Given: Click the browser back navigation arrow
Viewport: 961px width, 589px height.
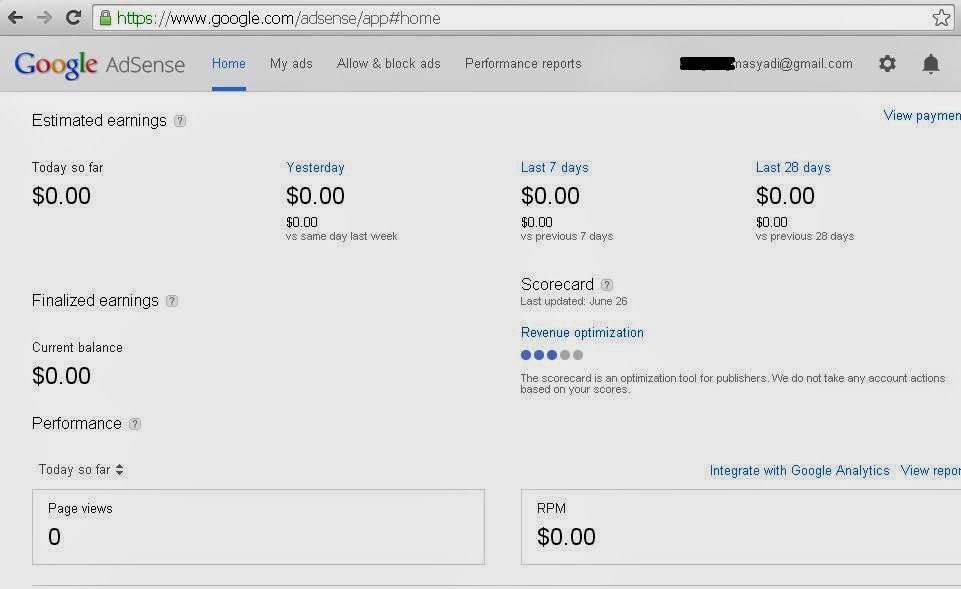Looking at the screenshot, I should (14, 16).
